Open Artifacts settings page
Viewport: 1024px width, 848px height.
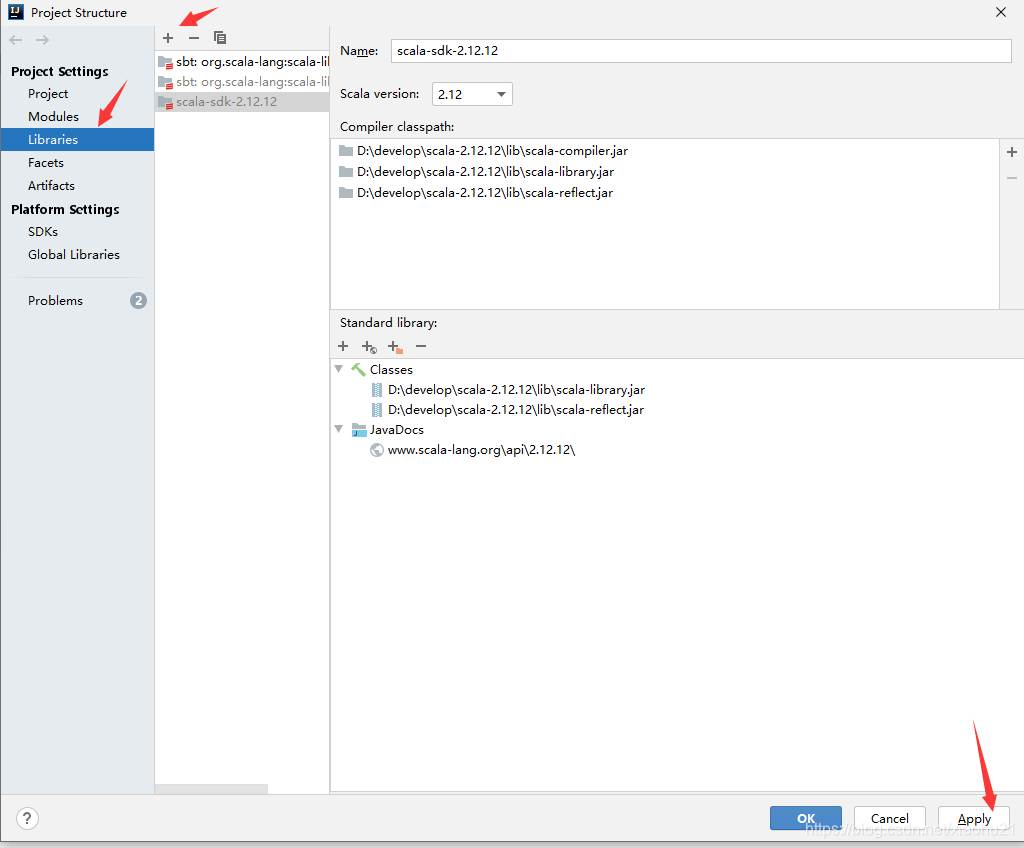click(51, 186)
